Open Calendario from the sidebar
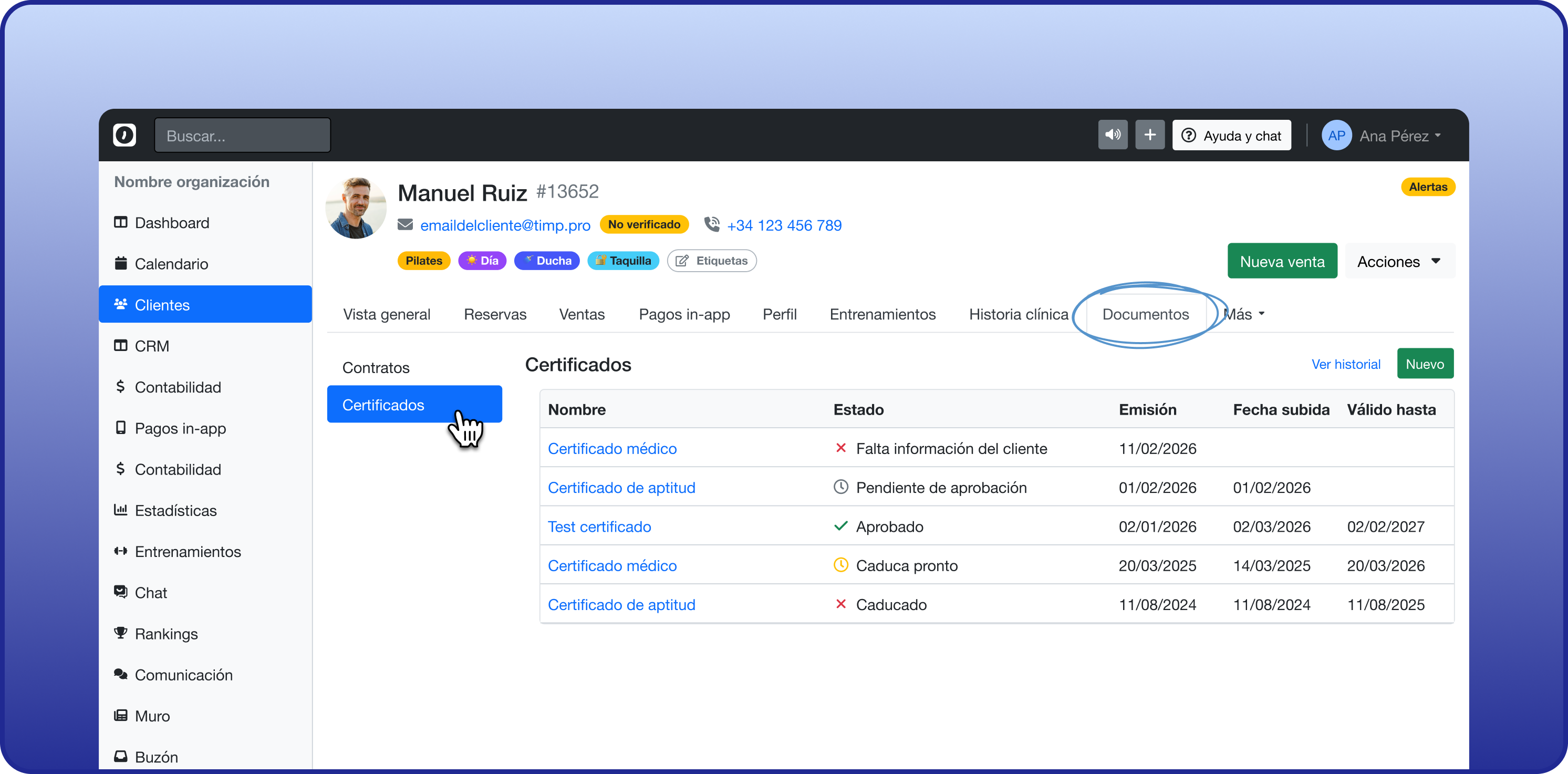This screenshot has width=1568, height=774. [x=171, y=264]
